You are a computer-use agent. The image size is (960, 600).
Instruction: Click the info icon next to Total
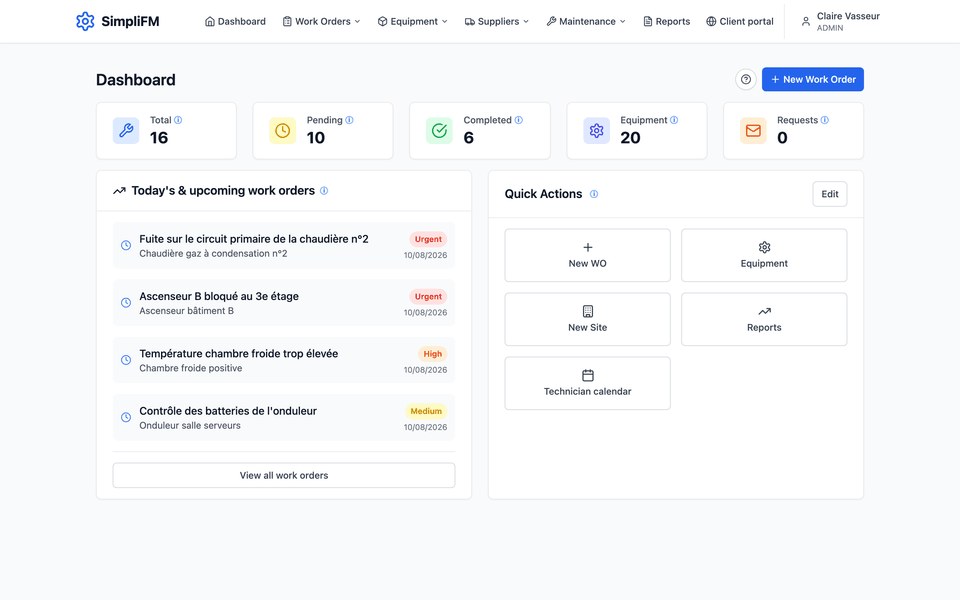coord(178,120)
